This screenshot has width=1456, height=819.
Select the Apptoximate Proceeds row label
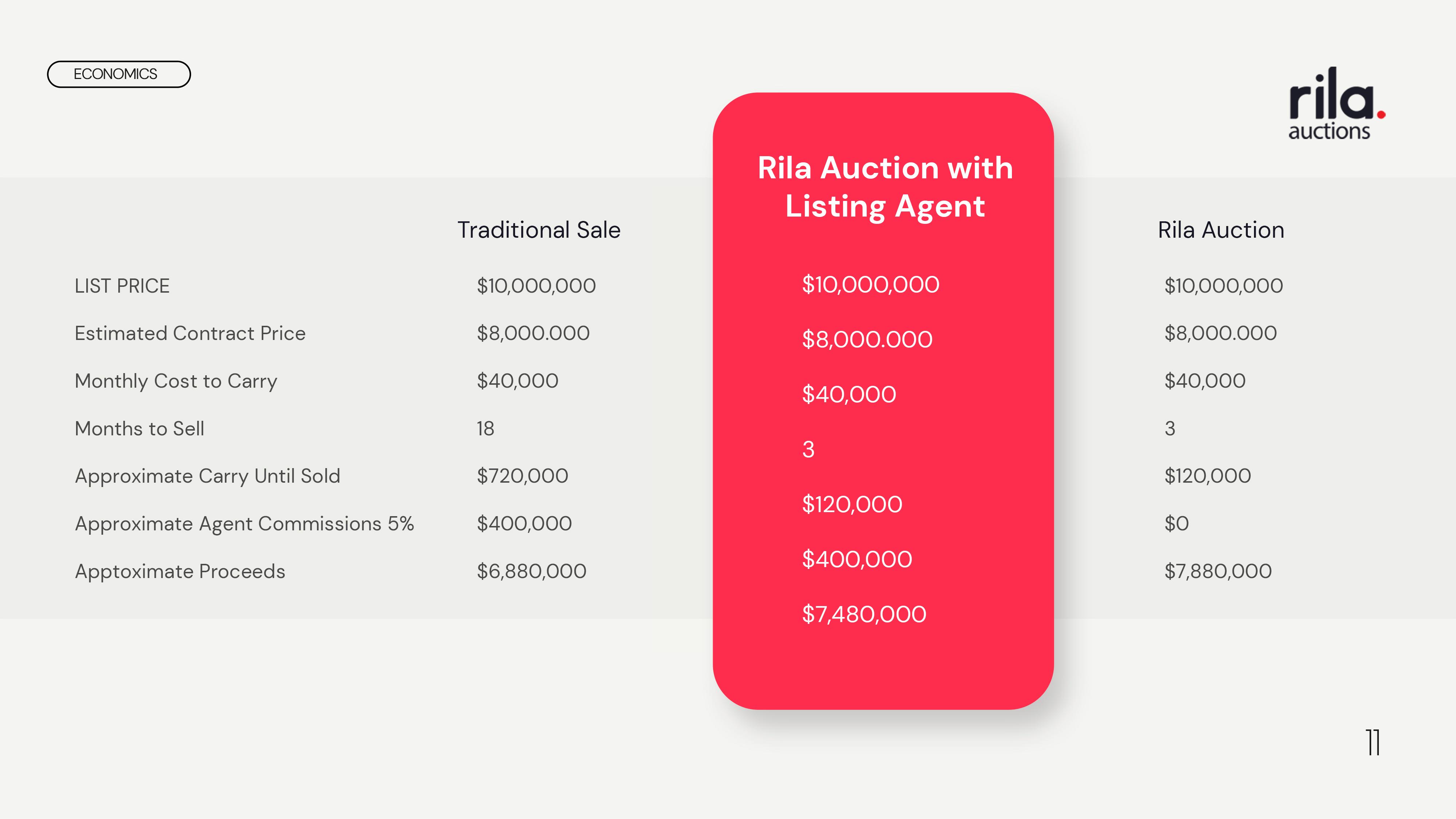(x=180, y=571)
